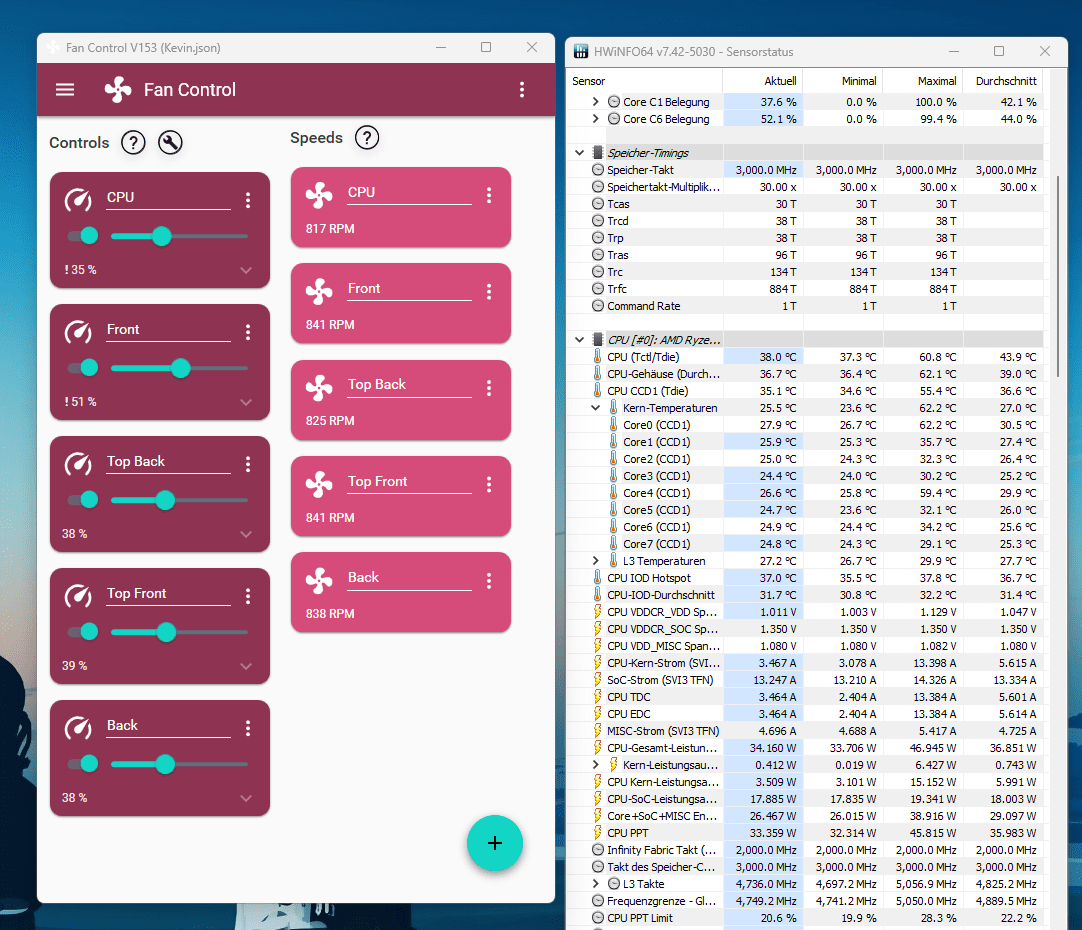1082x930 pixels.
Task: Toggle the Top Front control enable switch
Action: [83, 631]
